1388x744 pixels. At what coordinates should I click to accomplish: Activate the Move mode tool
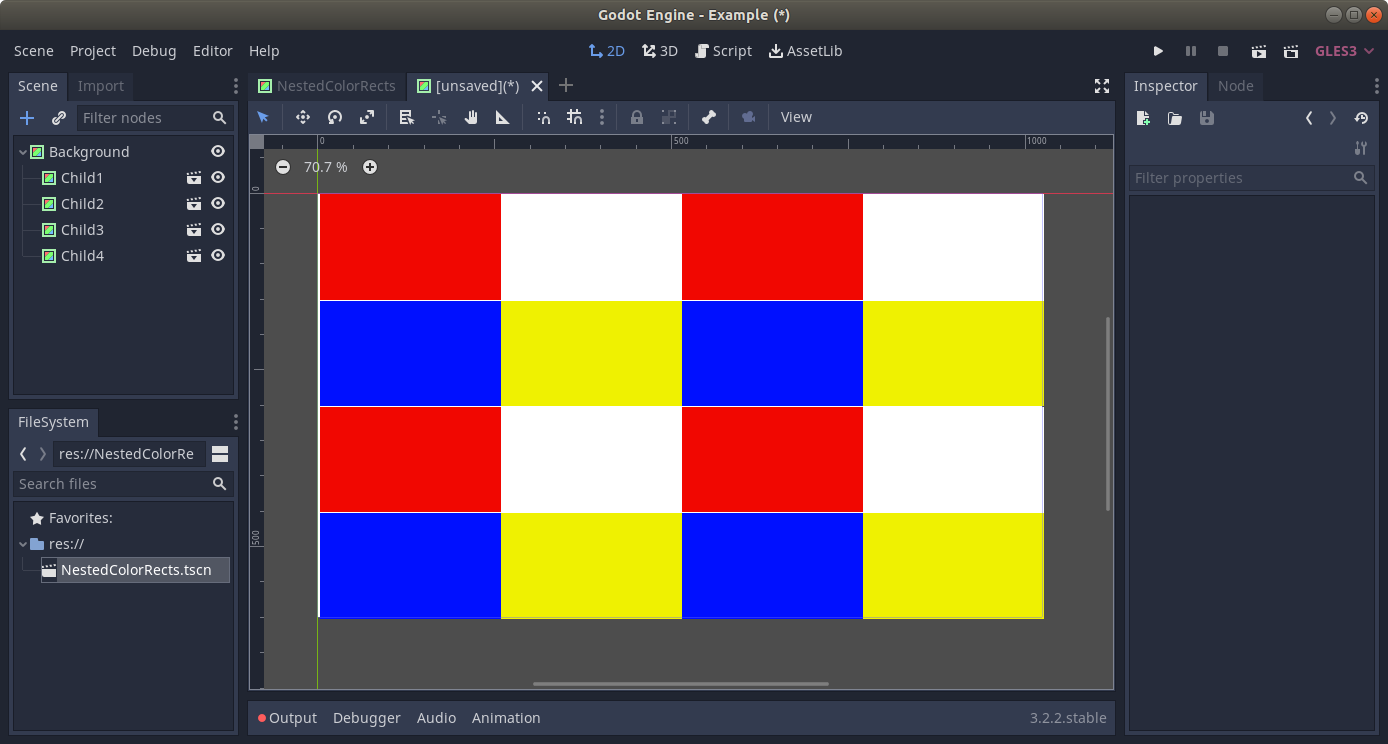tap(303, 117)
